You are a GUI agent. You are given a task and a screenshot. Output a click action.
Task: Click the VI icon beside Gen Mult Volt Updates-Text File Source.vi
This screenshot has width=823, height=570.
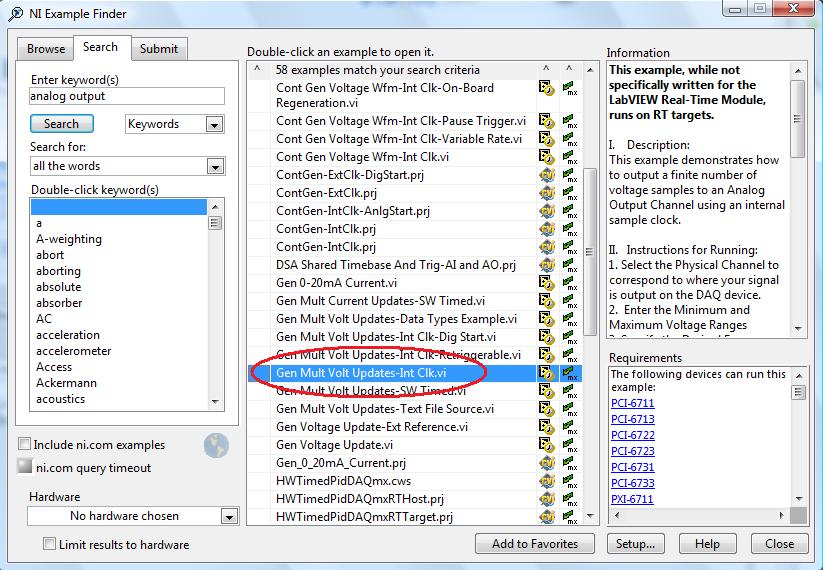(x=546, y=409)
